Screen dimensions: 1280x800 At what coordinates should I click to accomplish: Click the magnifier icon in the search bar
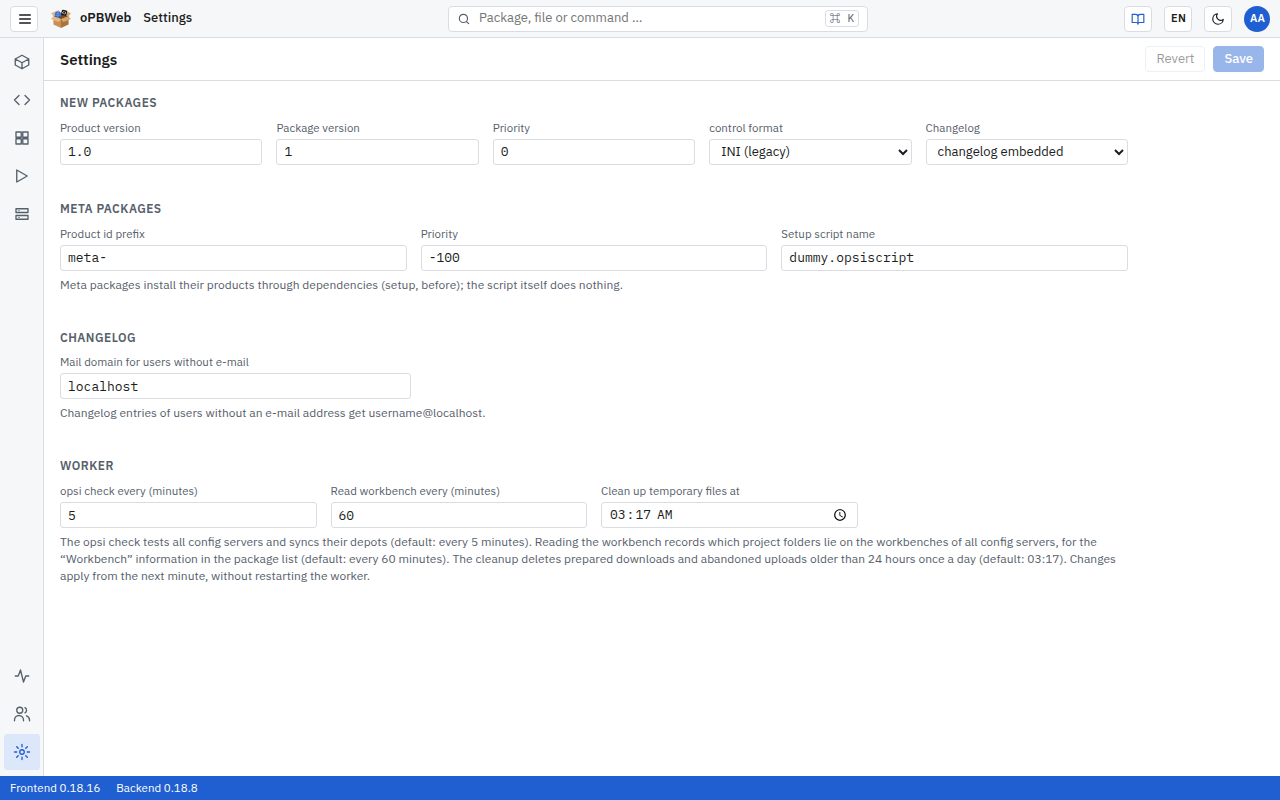[464, 19]
